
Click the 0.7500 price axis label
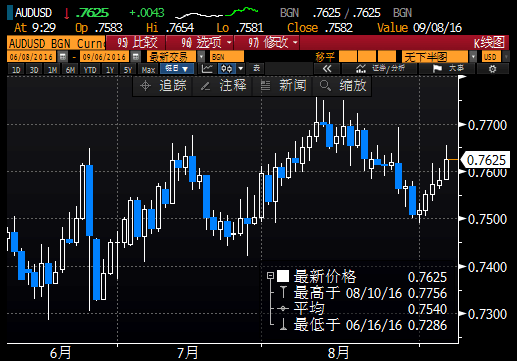click(487, 219)
